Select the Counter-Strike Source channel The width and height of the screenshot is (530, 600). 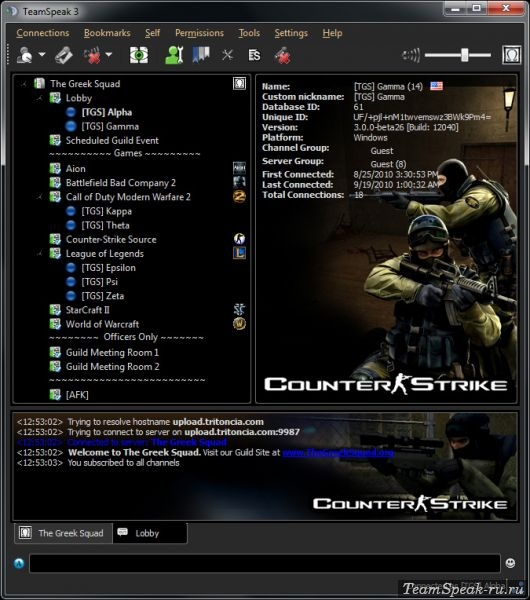tap(111, 240)
